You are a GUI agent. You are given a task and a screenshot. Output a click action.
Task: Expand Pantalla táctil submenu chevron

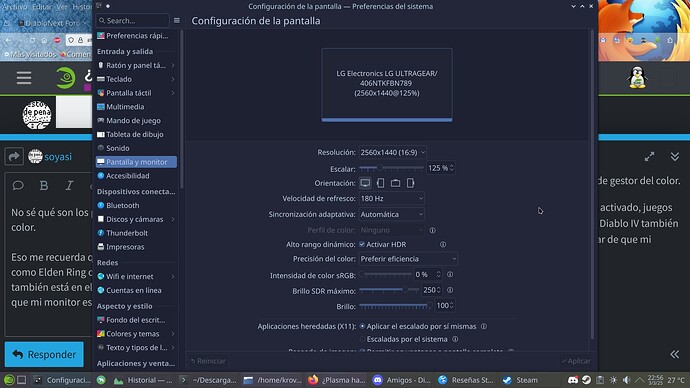point(173,93)
